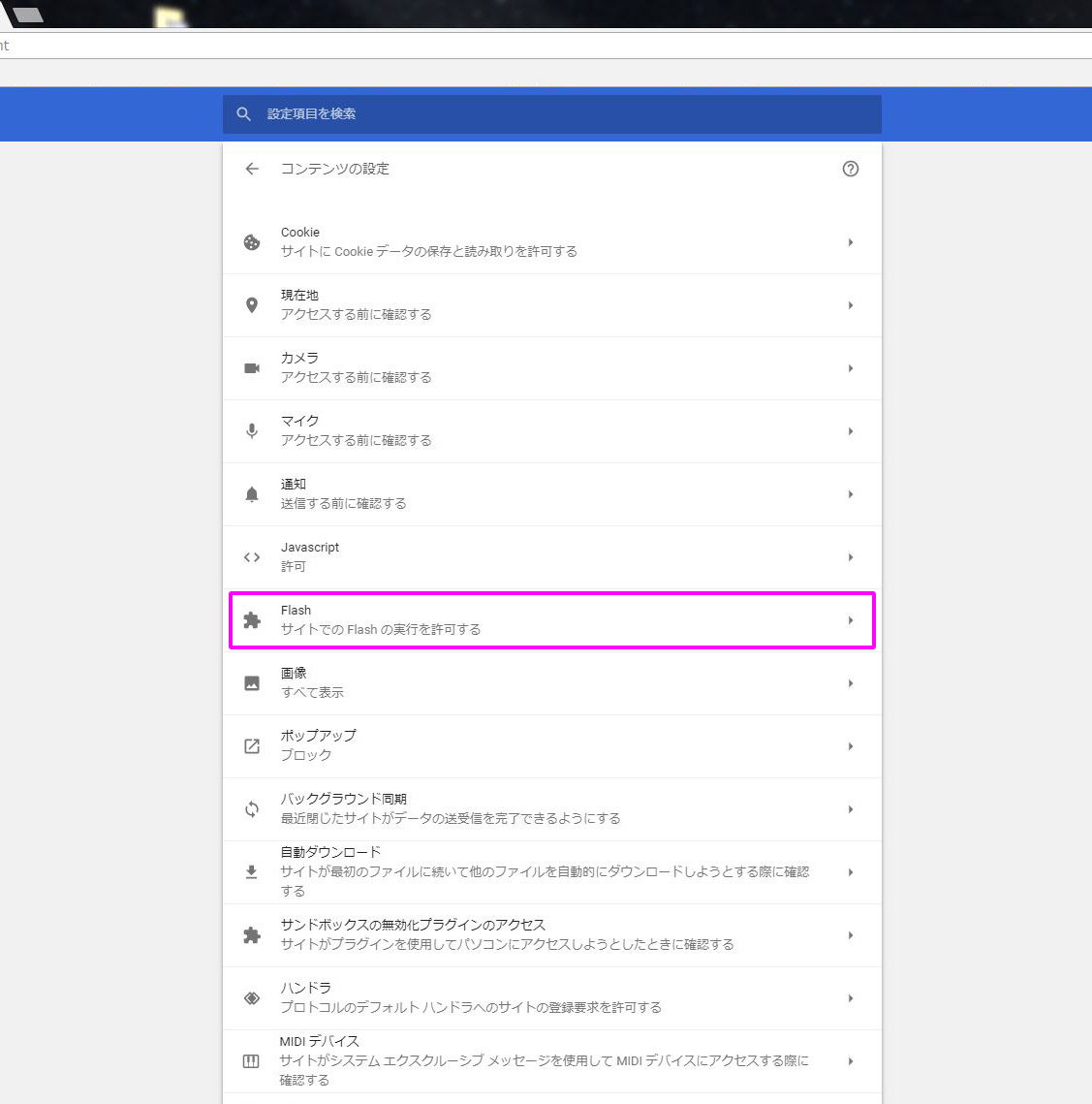Expand the MIDI デバイス row arrow

pos(851,1061)
